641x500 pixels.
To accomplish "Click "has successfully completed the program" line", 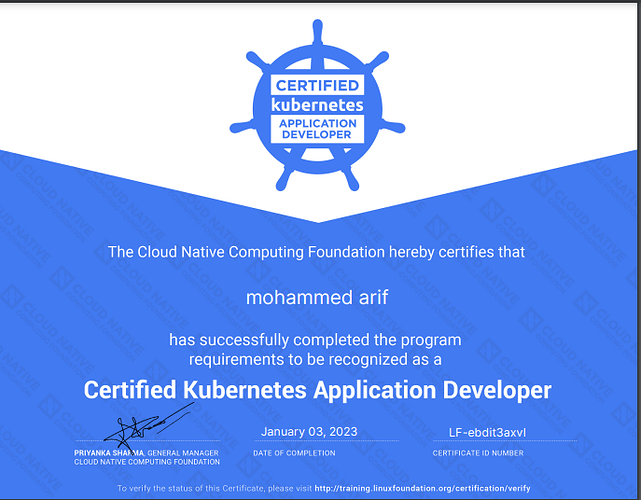I will click(x=315, y=340).
